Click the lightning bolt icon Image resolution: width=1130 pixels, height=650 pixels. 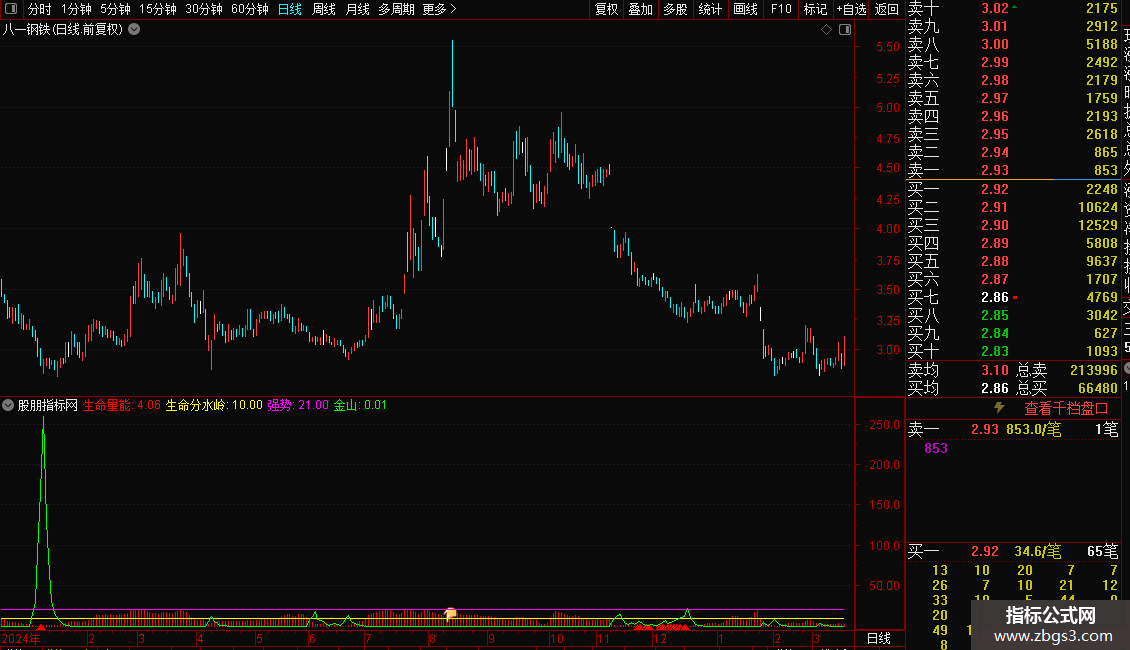[999, 408]
